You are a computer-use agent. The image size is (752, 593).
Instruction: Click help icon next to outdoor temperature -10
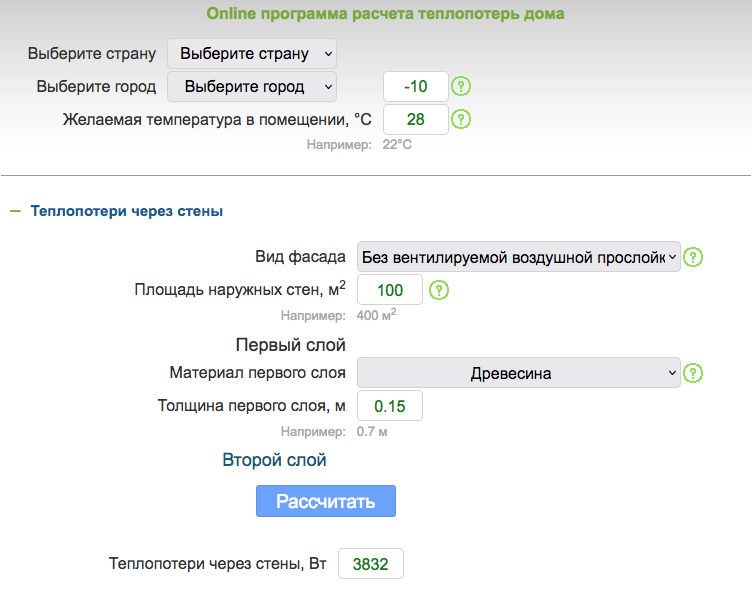461,86
